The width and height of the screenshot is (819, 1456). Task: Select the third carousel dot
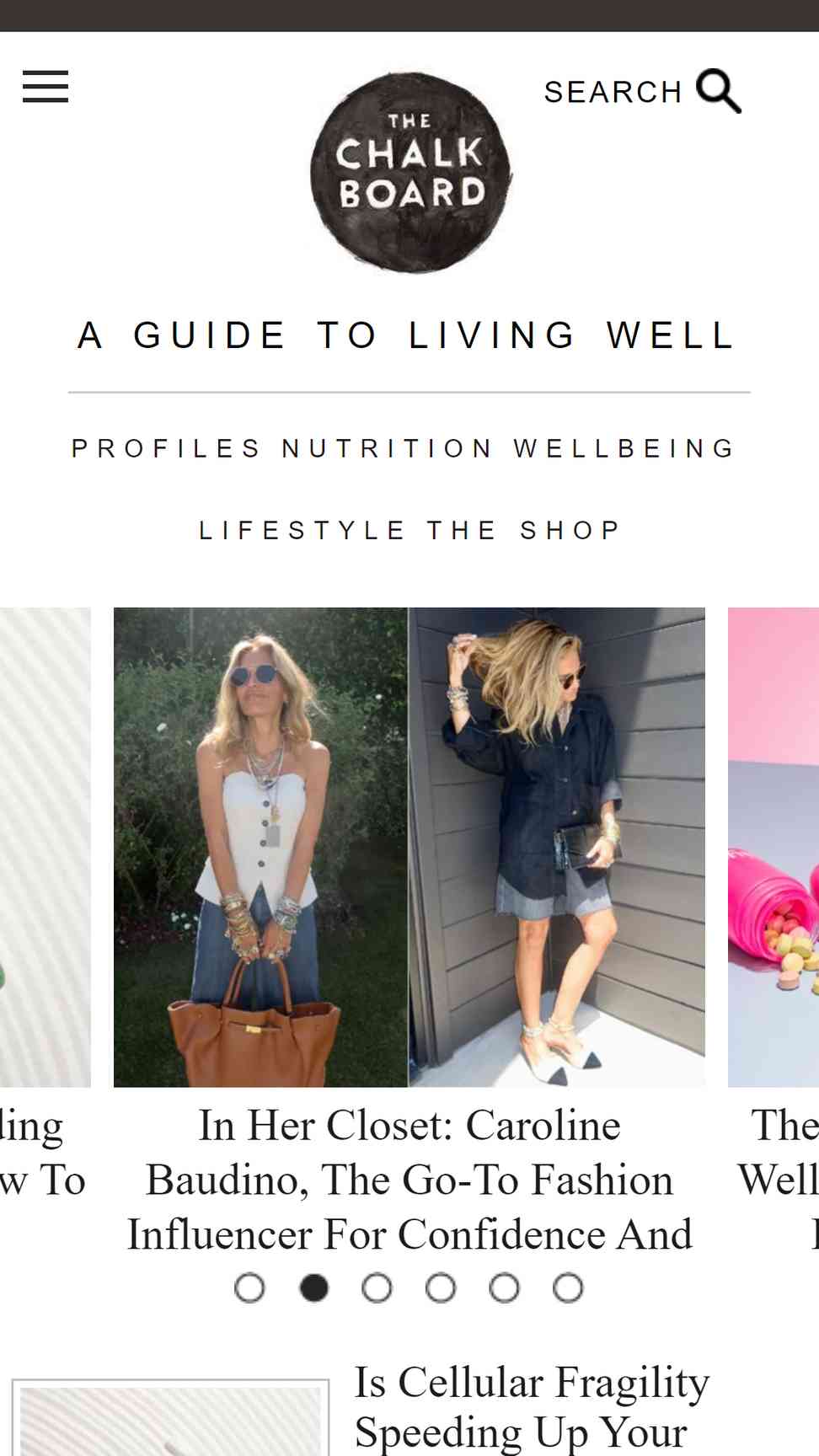click(x=377, y=1287)
